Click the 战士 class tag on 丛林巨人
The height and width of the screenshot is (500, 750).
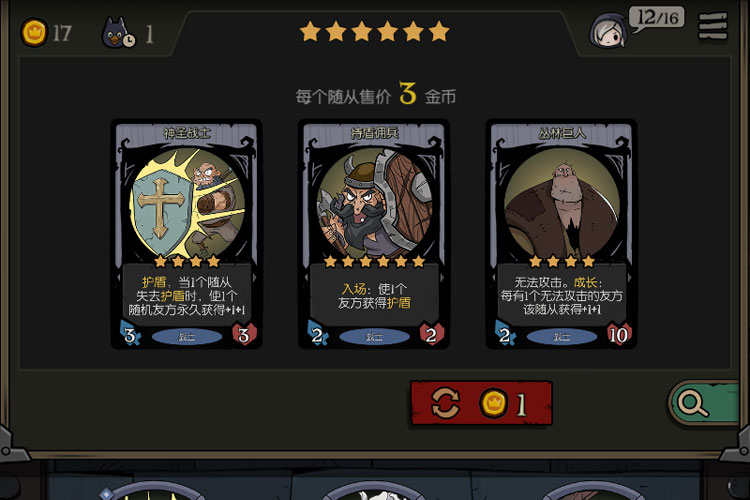pos(562,337)
